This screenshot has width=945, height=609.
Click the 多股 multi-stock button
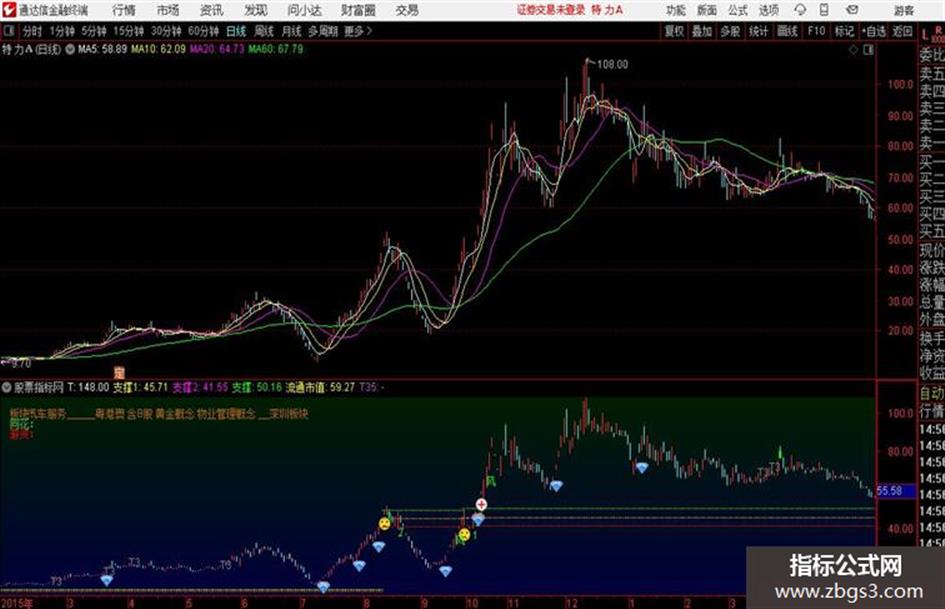[x=730, y=31]
